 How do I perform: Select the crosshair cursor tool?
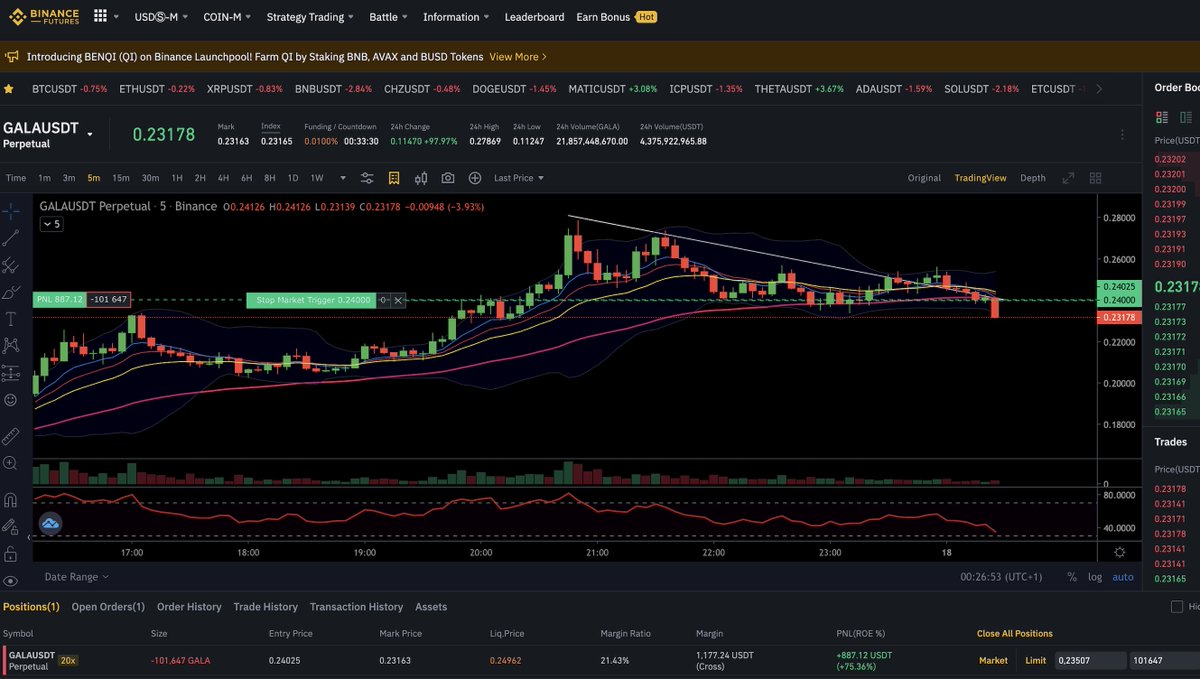(11, 211)
